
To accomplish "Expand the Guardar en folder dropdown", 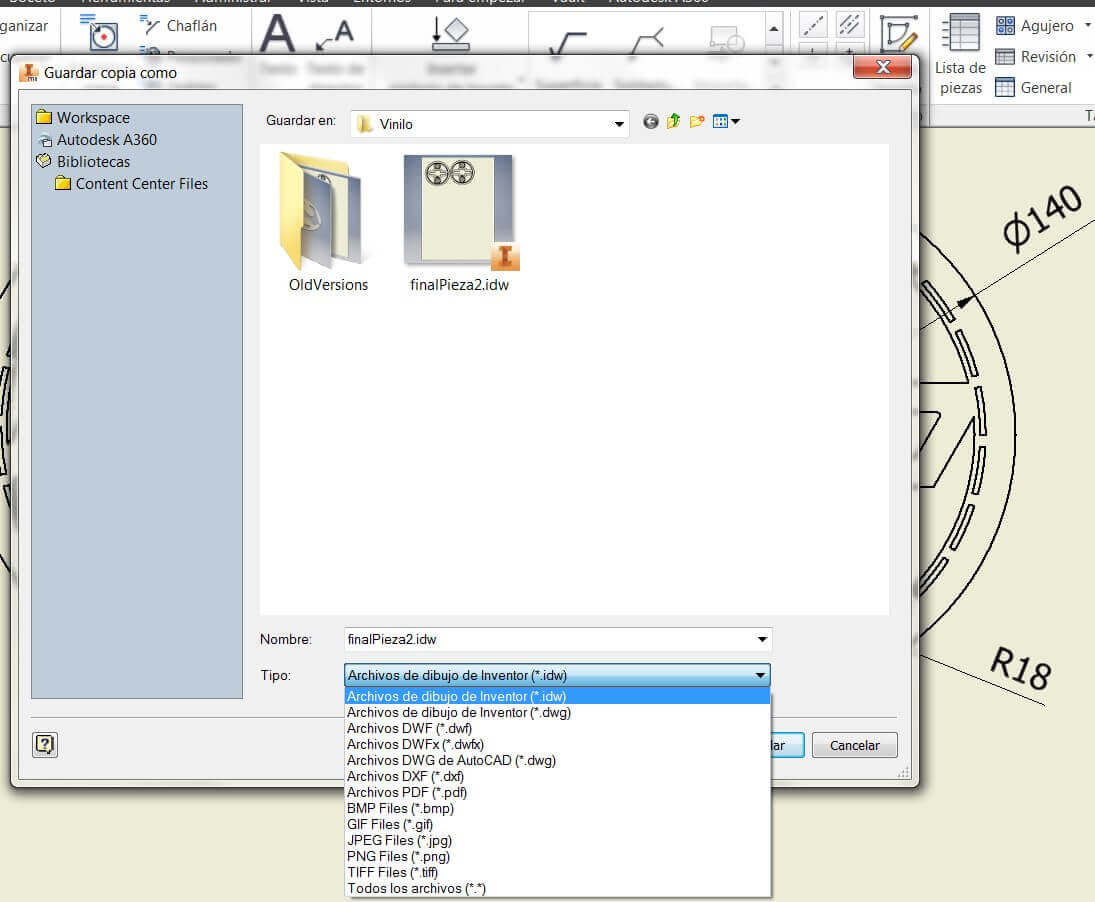I will click(x=618, y=124).
